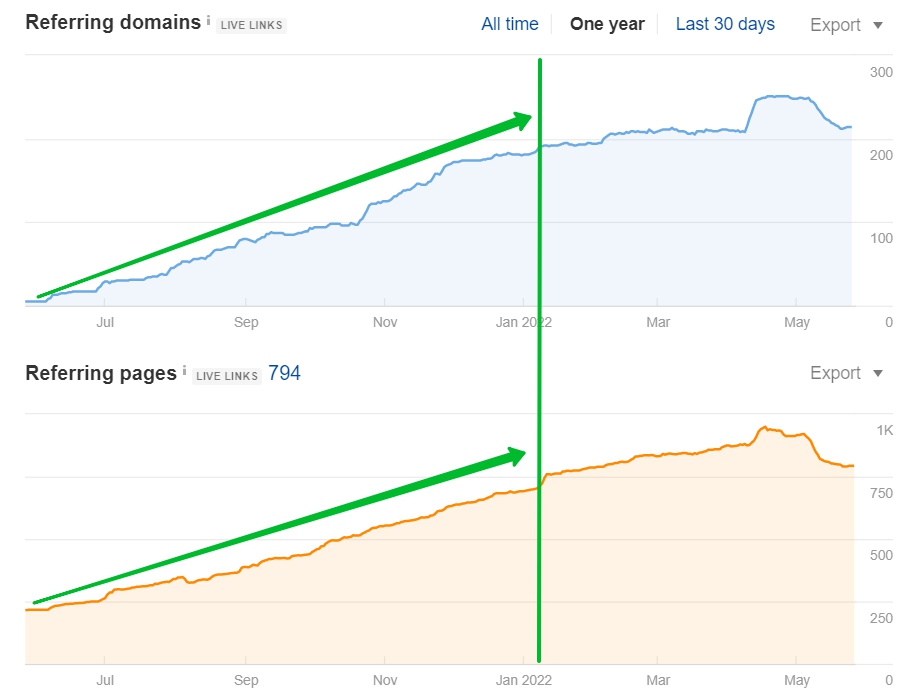Viewport: 904px width, 691px height.
Task: Click the 250 value on pages chart axis
Action: click(x=881, y=618)
